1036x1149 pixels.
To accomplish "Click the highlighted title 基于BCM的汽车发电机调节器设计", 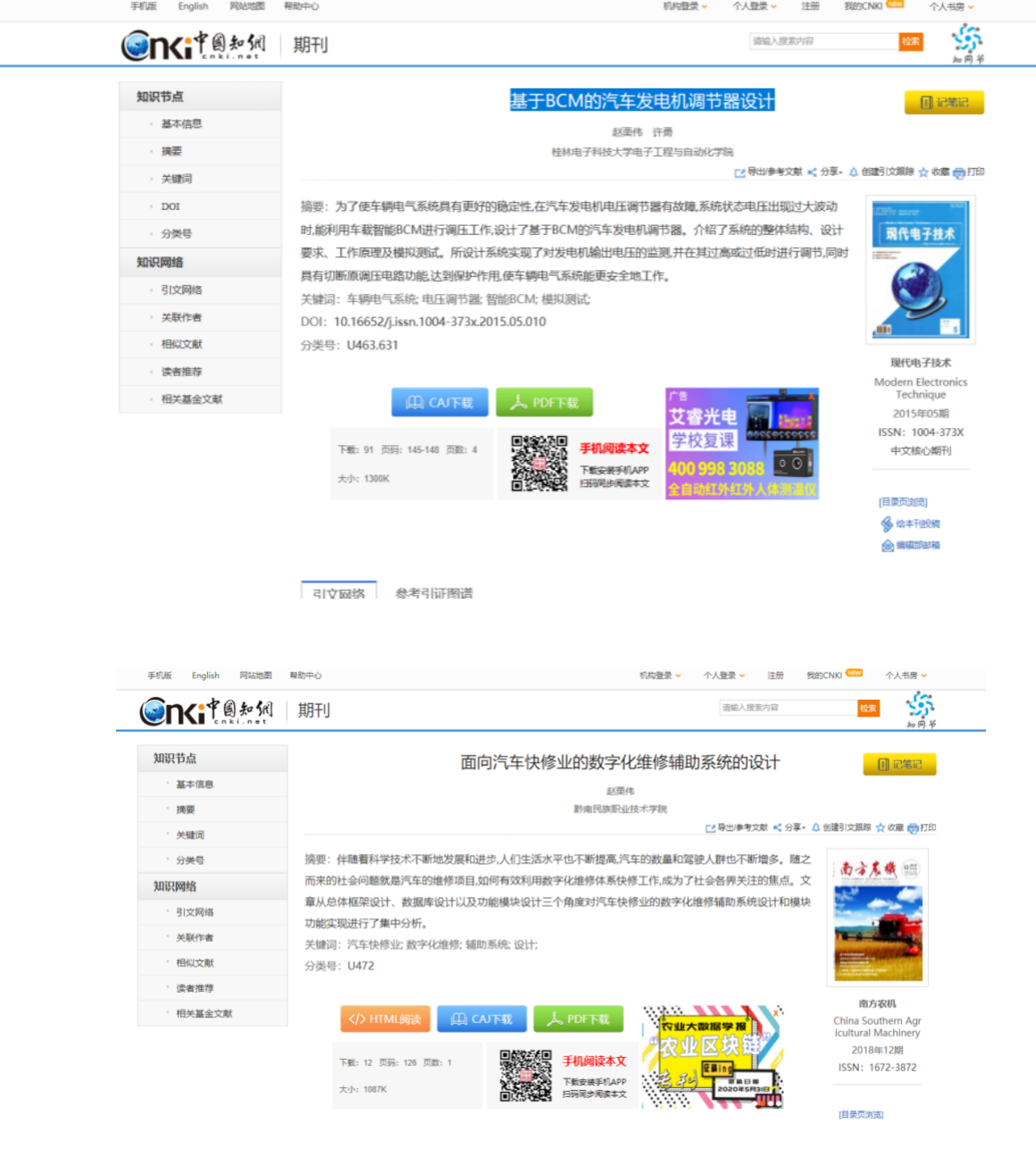I will pyautogui.click(x=642, y=101).
